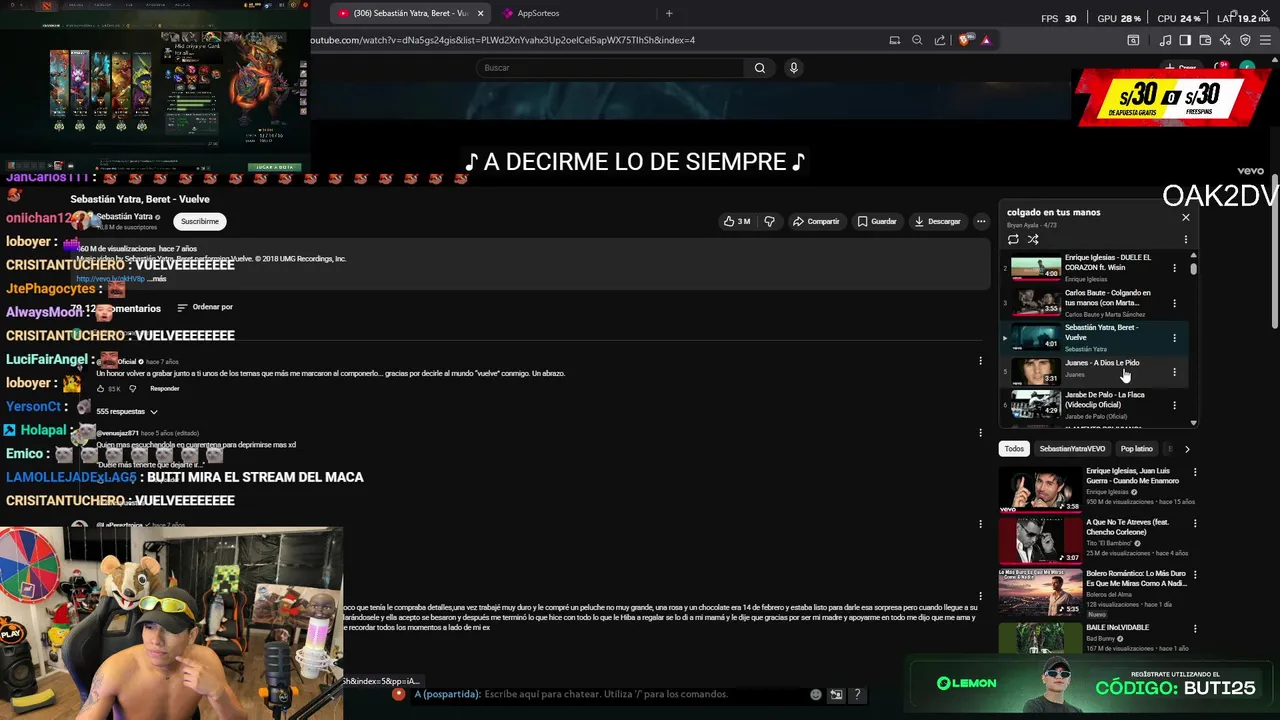1280x720 pixels.
Task: Toggle playlist shuffle icon
Action: pyautogui.click(x=1033, y=239)
